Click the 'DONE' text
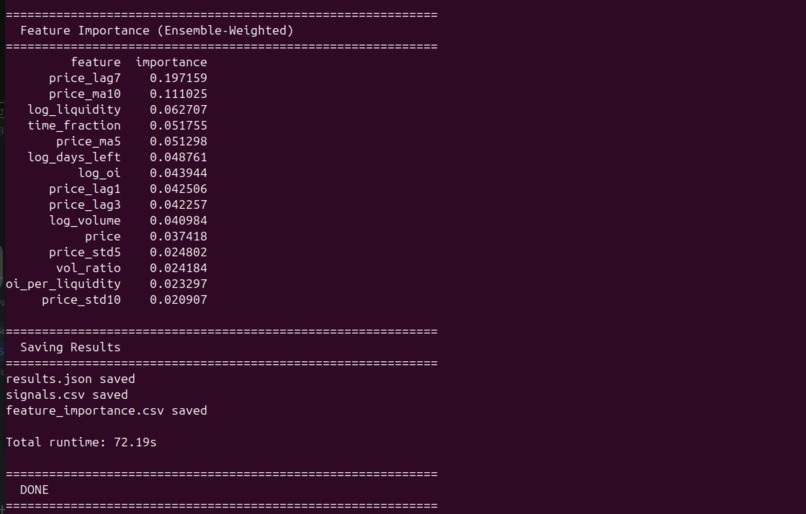806x514 pixels. click(34, 490)
